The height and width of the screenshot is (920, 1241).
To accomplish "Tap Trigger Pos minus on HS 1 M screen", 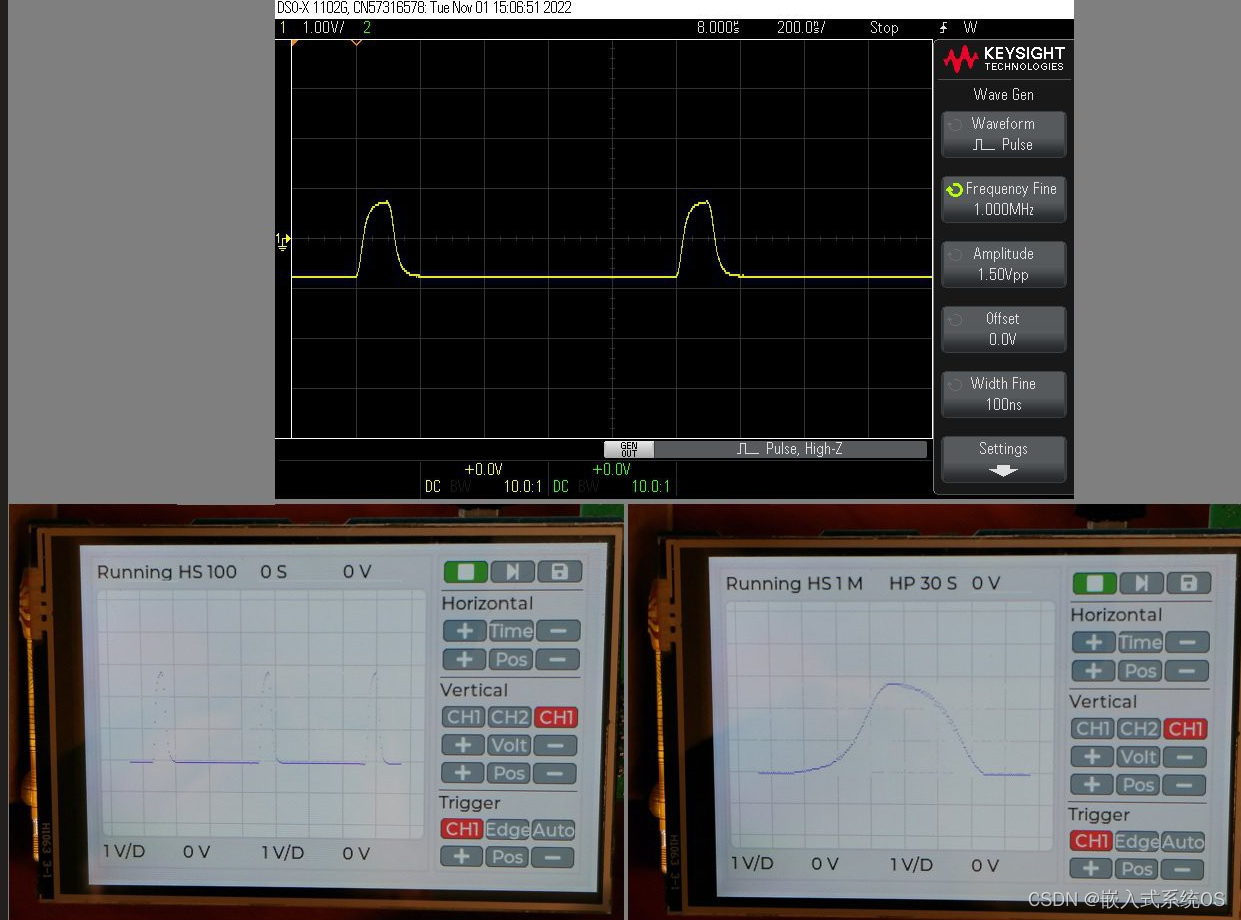I will pyautogui.click(x=1183, y=869).
